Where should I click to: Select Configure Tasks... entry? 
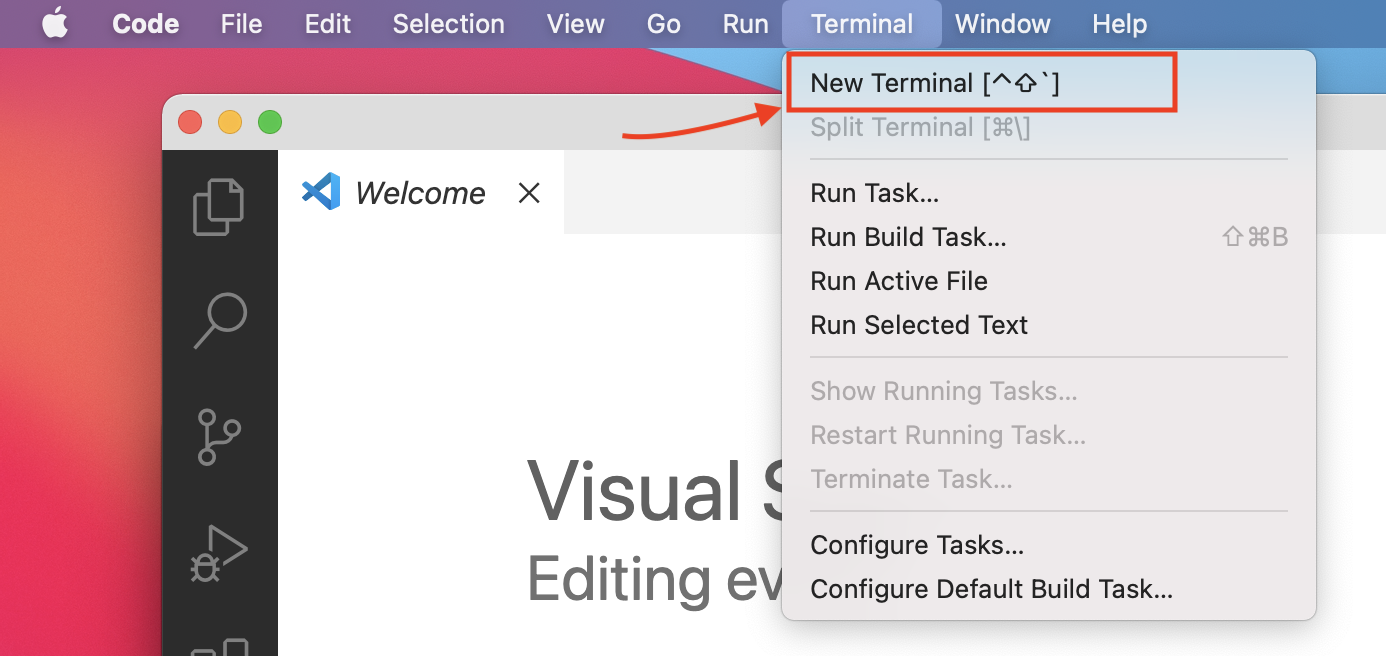(x=1049, y=545)
